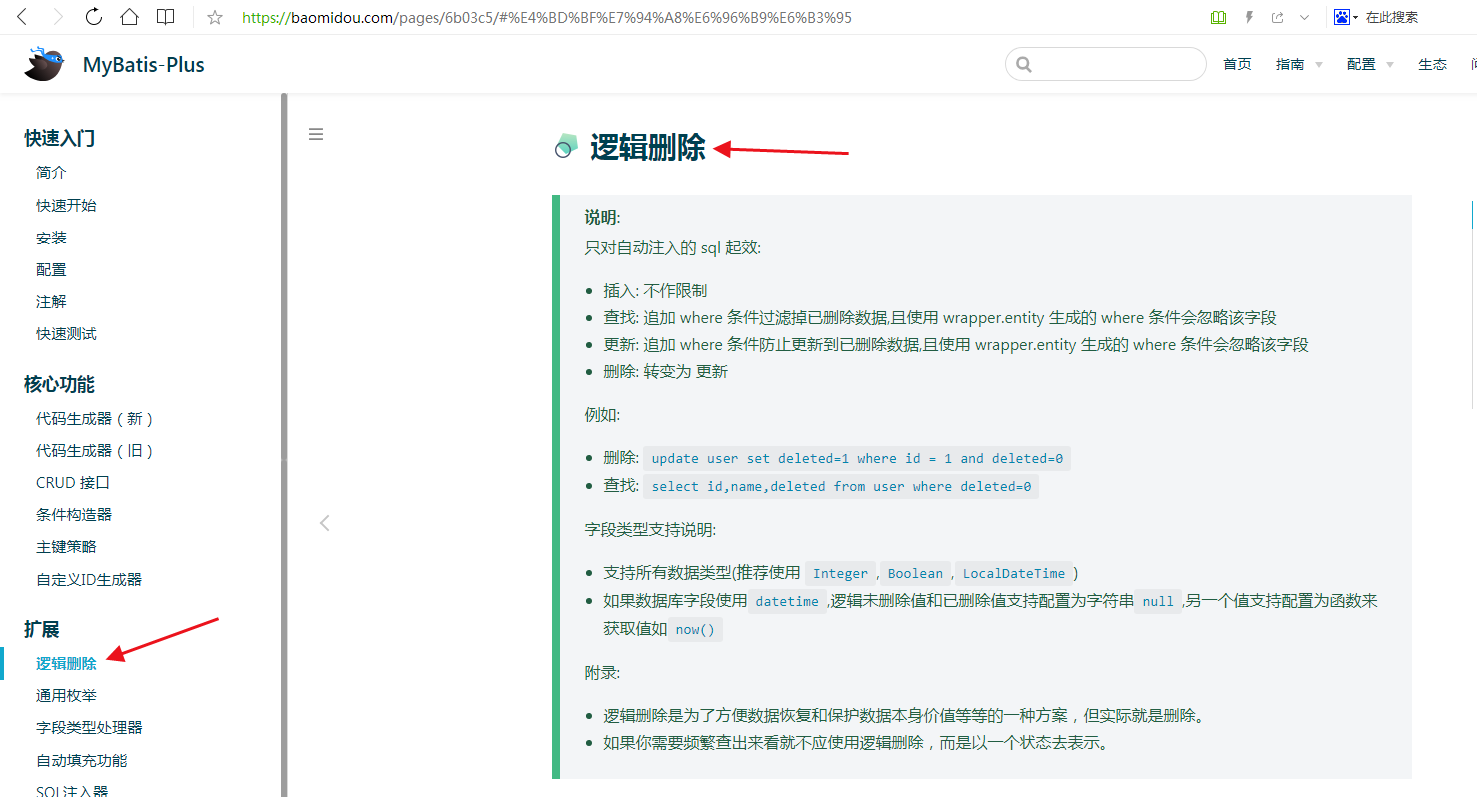
Task: Click the 字段类型支持说明: label
Action: pos(650,530)
